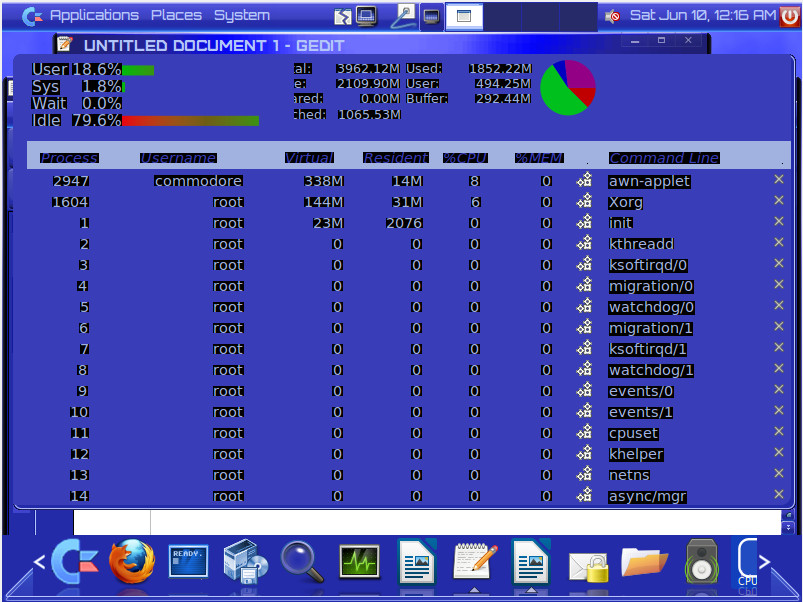Click renice icon for init process
This screenshot has width=803, height=602.
click(x=584, y=222)
